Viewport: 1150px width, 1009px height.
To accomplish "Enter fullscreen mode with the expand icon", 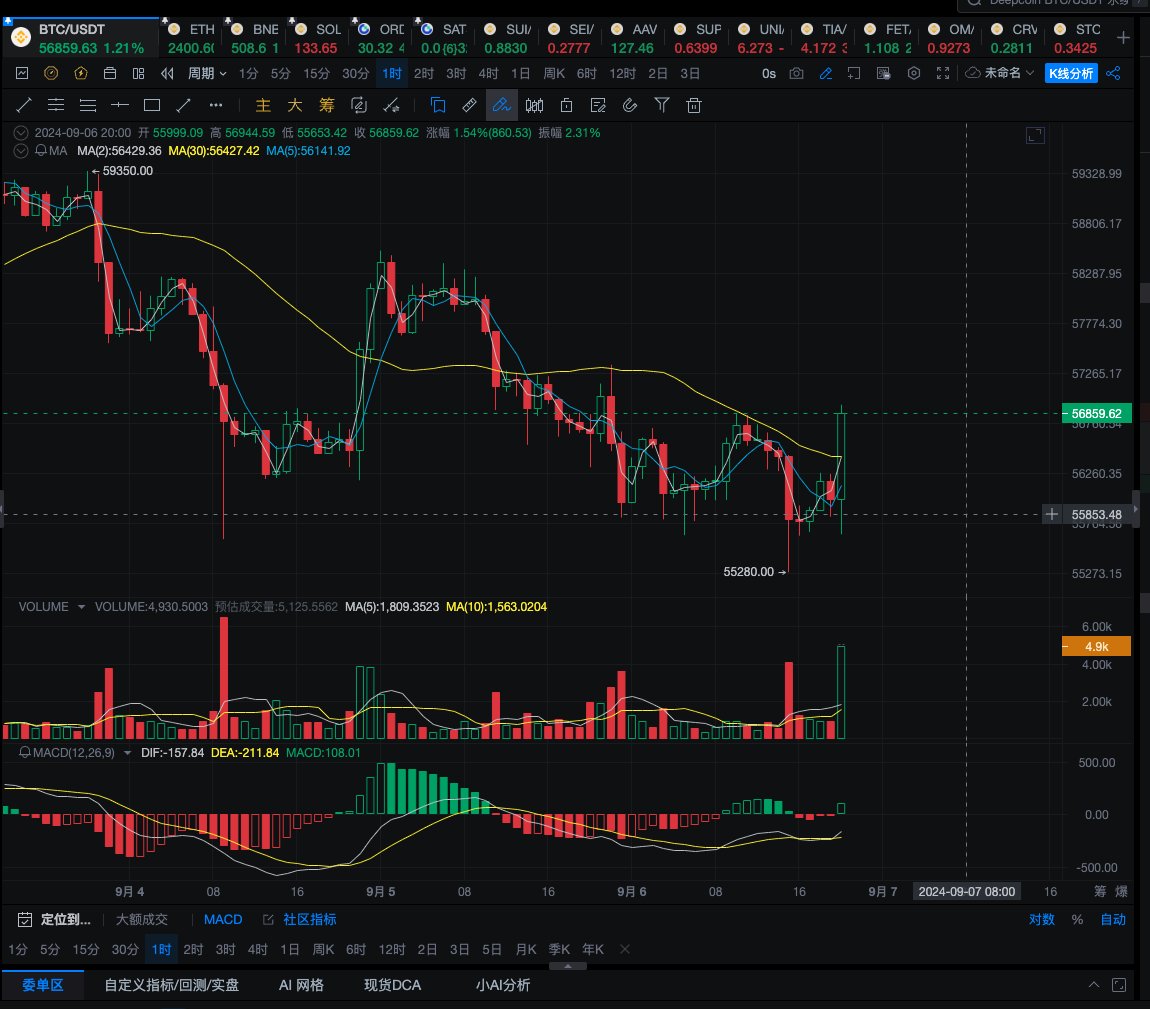I will pyautogui.click(x=942, y=73).
